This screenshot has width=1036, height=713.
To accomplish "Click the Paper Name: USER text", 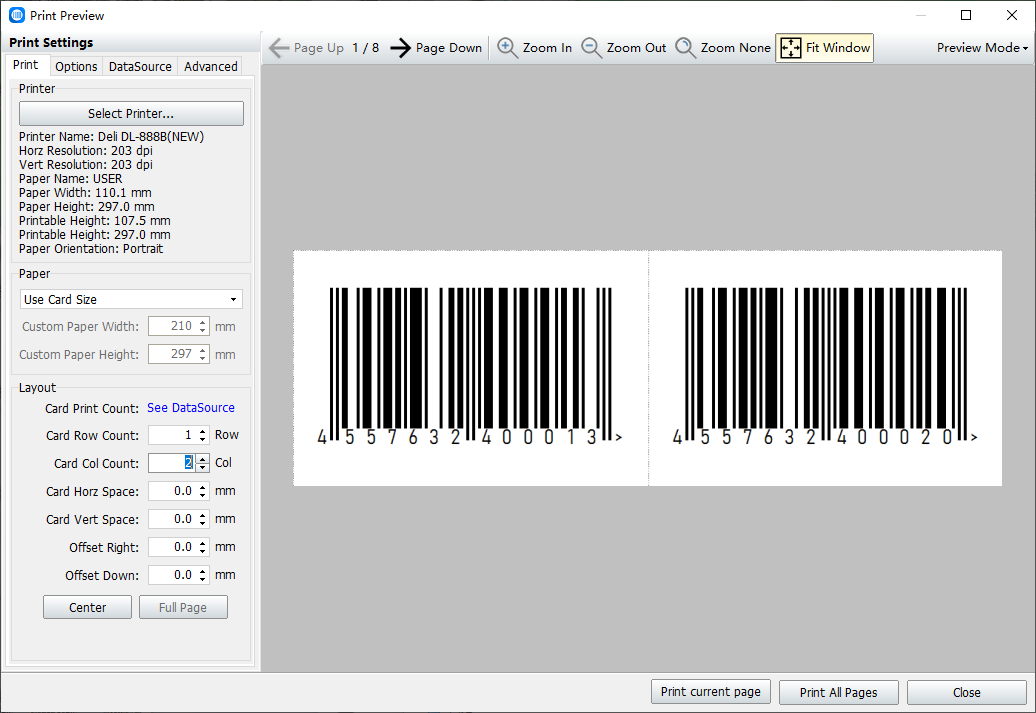I will click(71, 179).
